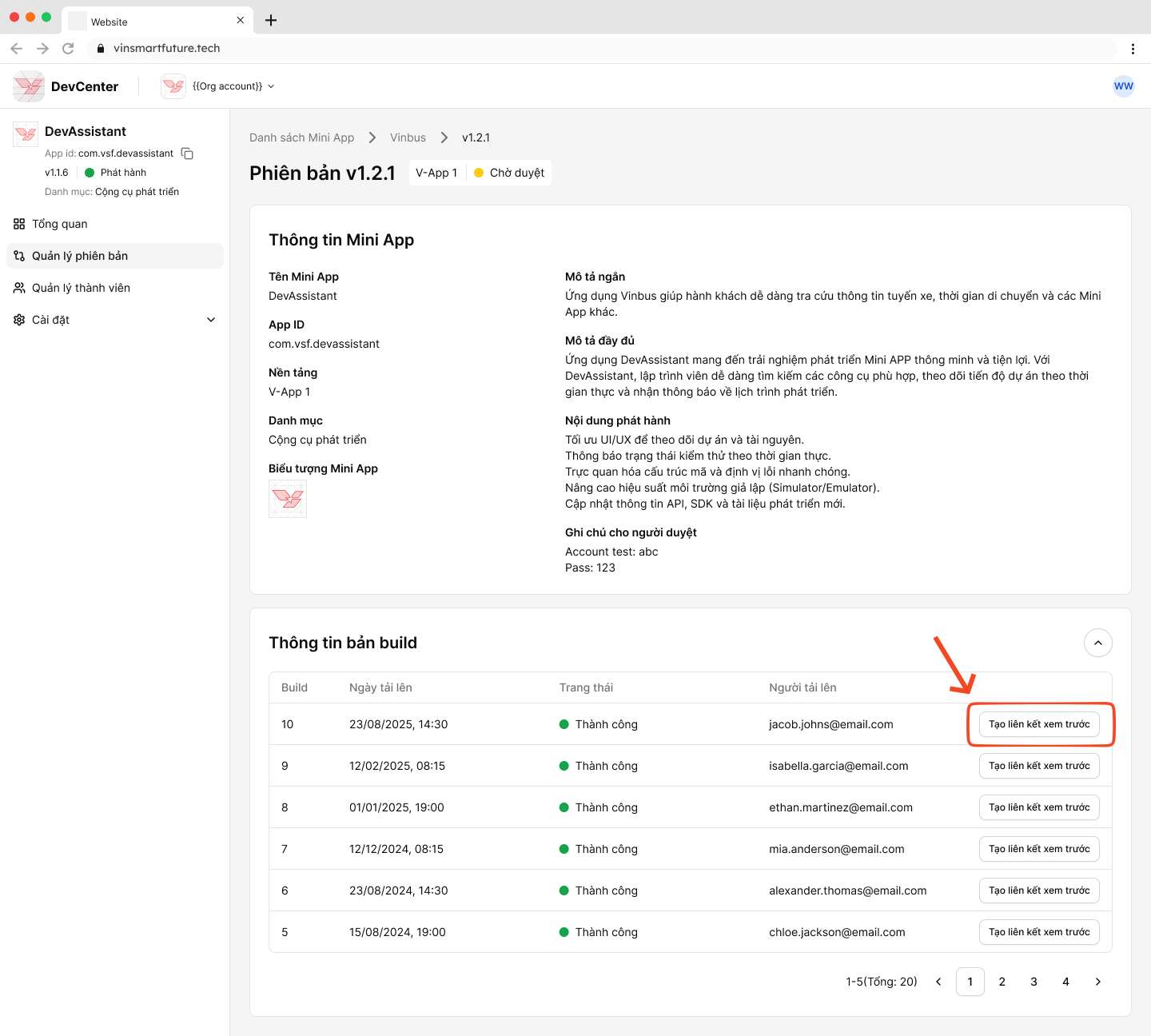Click the 23/08/2025, 14:30 date cell

pyautogui.click(x=399, y=724)
